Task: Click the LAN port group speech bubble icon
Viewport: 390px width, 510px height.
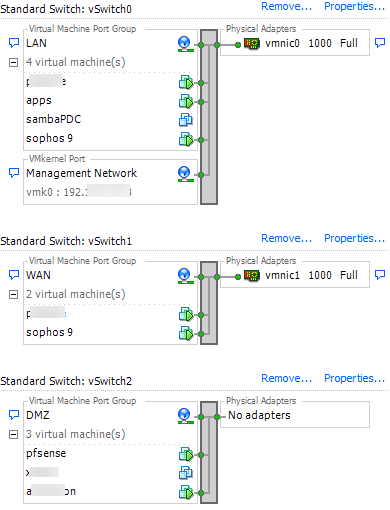Action: click(x=14, y=43)
